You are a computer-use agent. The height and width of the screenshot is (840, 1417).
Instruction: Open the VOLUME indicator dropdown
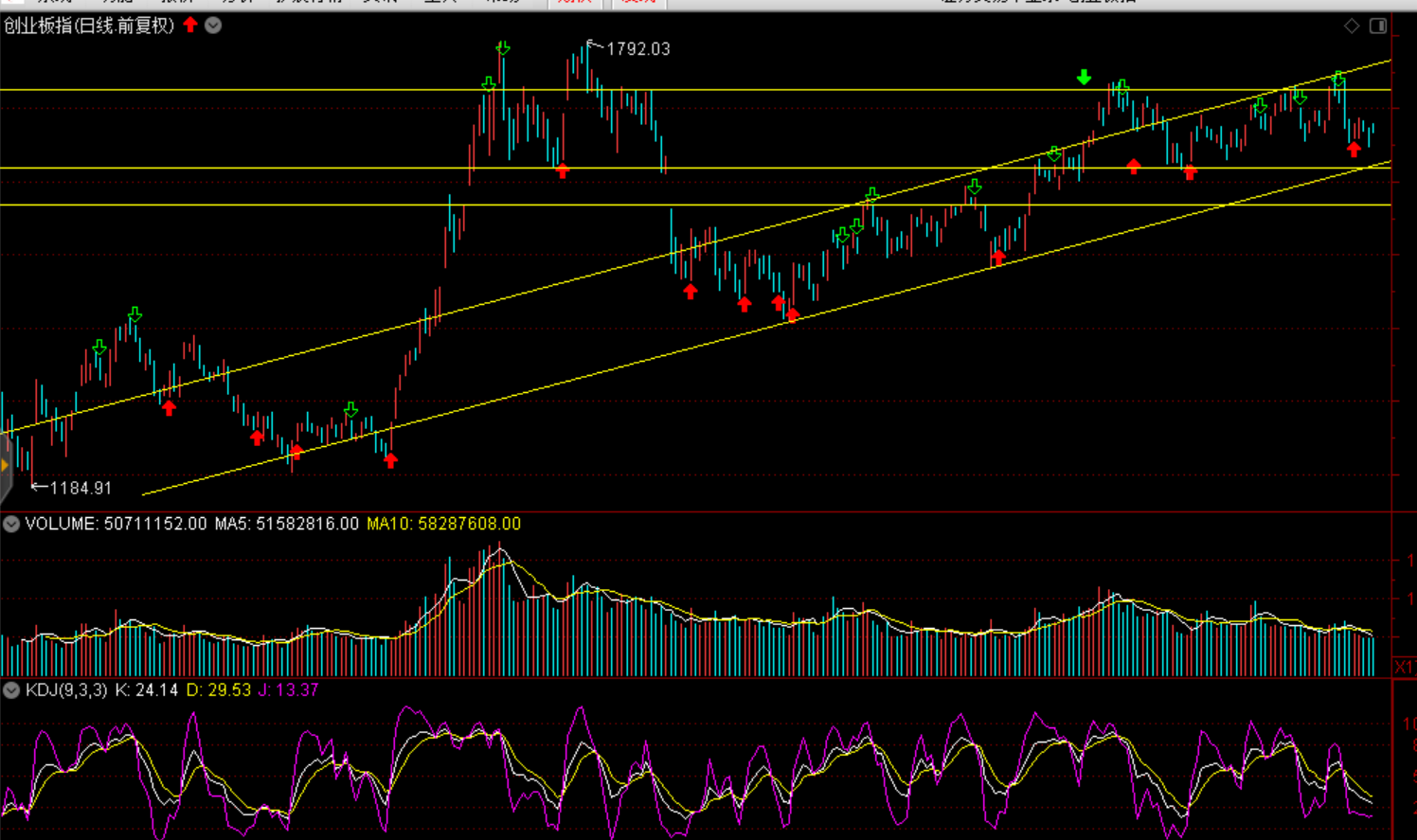[x=11, y=524]
